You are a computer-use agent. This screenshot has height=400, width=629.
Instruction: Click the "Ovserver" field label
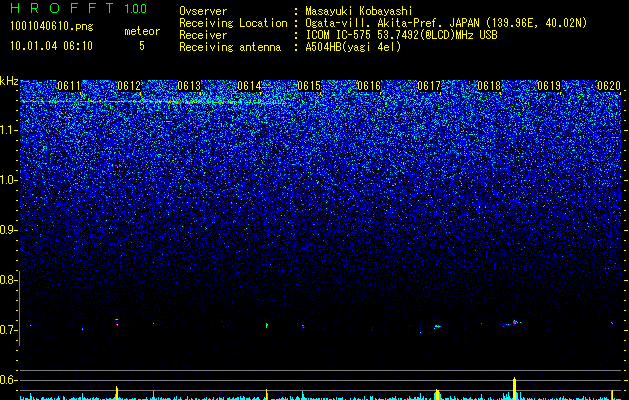(203, 11)
